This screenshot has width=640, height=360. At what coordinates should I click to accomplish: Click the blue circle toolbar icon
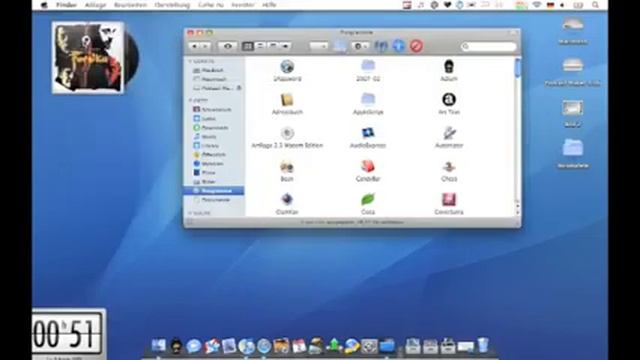pos(398,46)
